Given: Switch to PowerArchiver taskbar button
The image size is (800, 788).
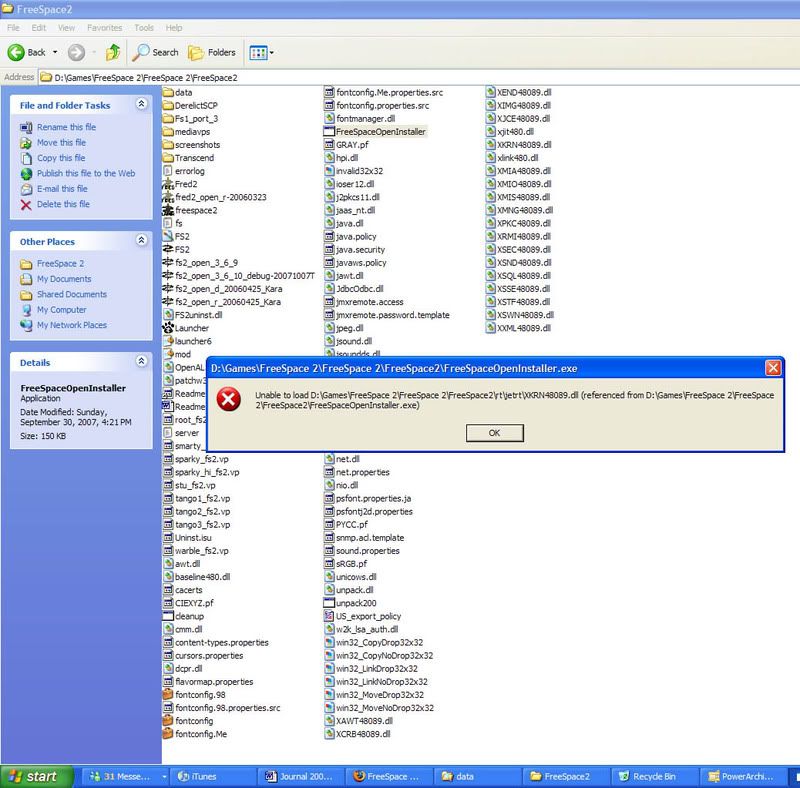Looking at the screenshot, I should 742,776.
